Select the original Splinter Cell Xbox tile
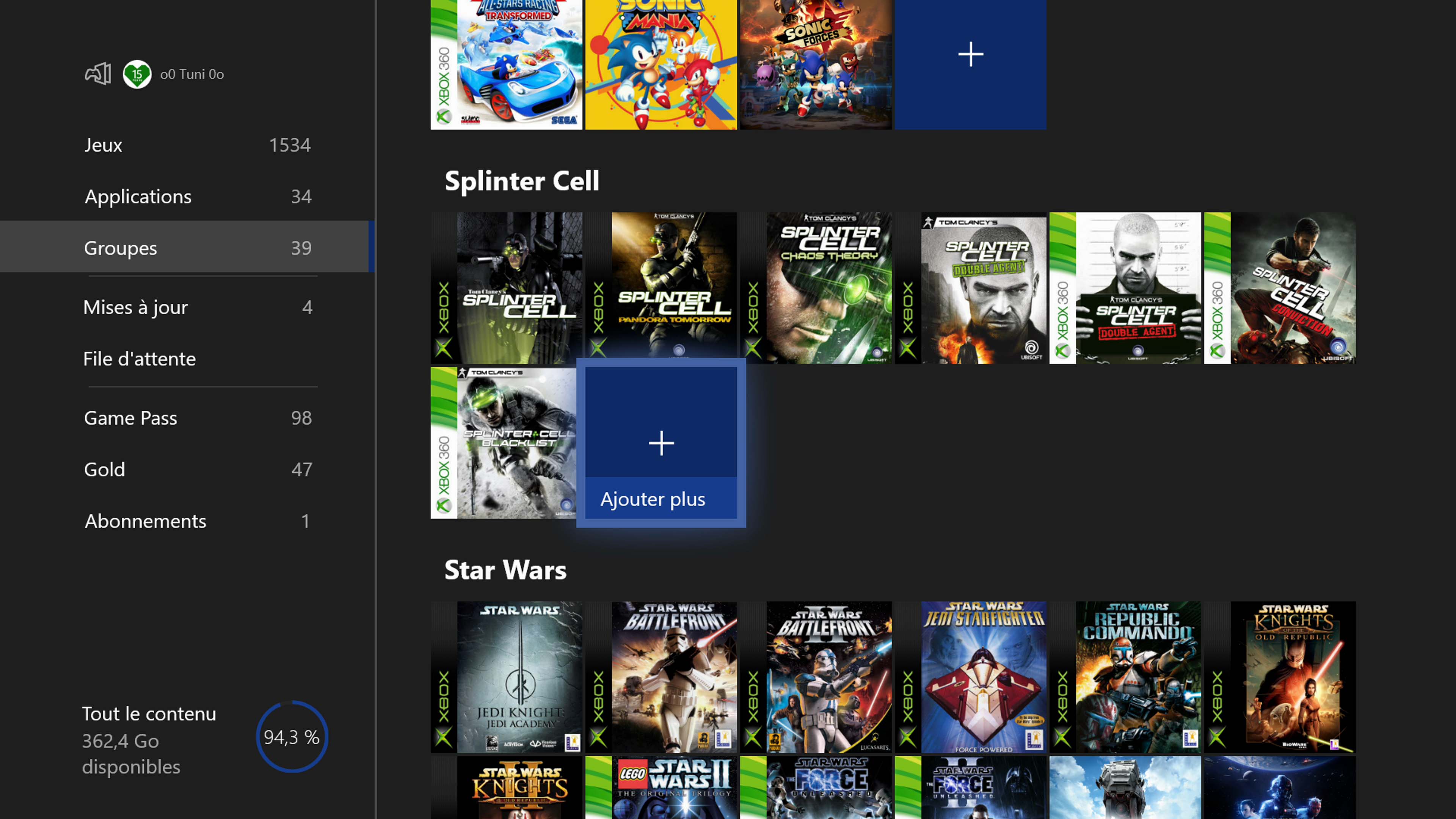The image size is (1456, 819). (x=507, y=288)
